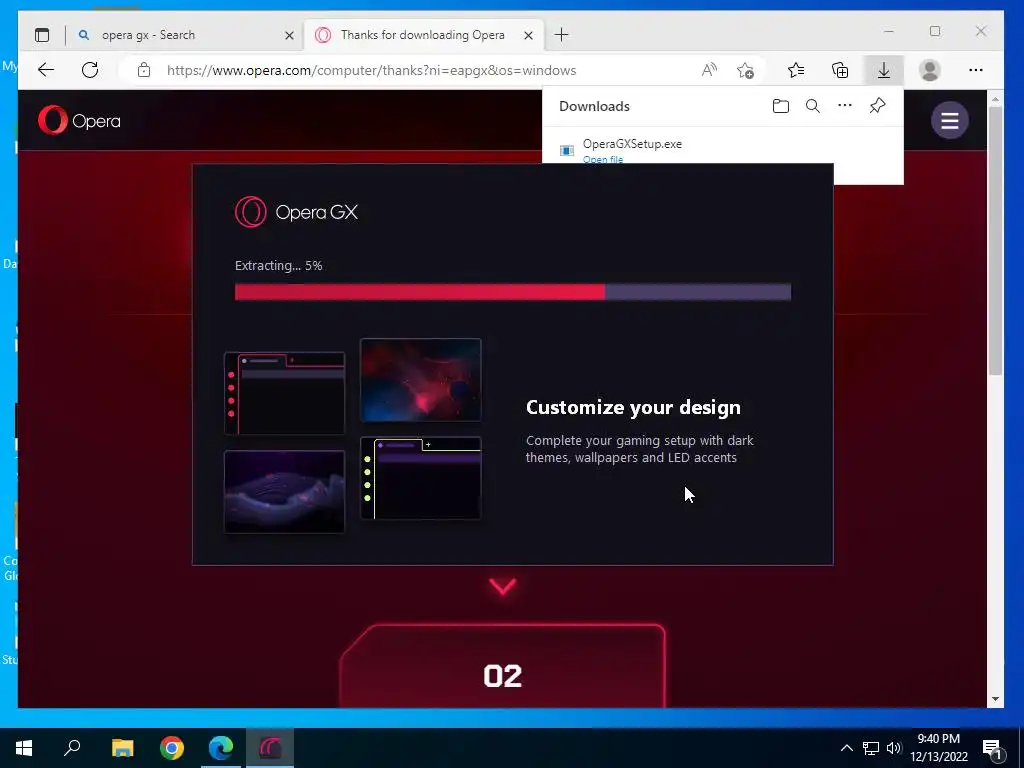Select the purple waves wallpaper thumbnail
The width and height of the screenshot is (1024, 768).
point(284,491)
